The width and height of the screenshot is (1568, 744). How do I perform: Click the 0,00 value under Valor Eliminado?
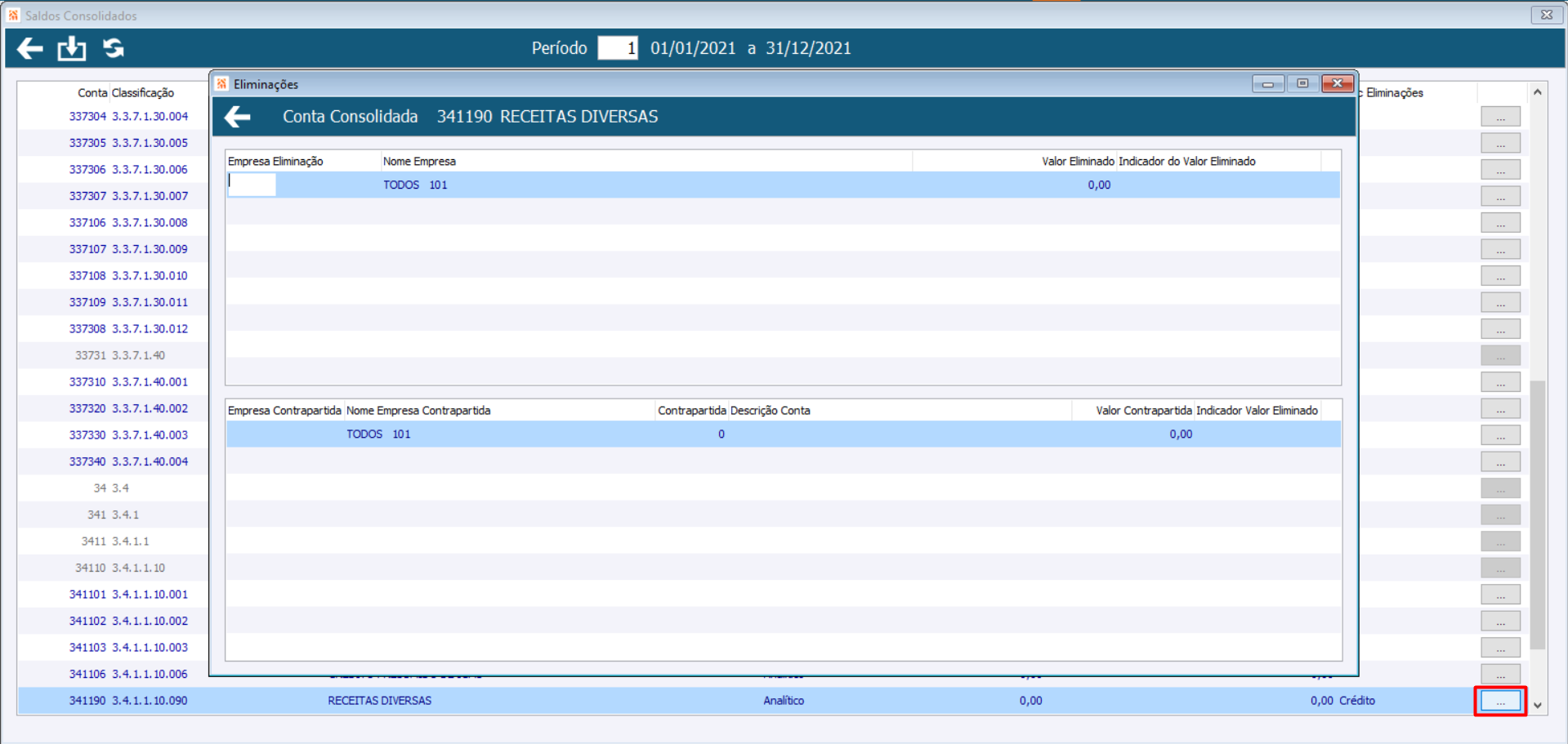[x=1099, y=185]
